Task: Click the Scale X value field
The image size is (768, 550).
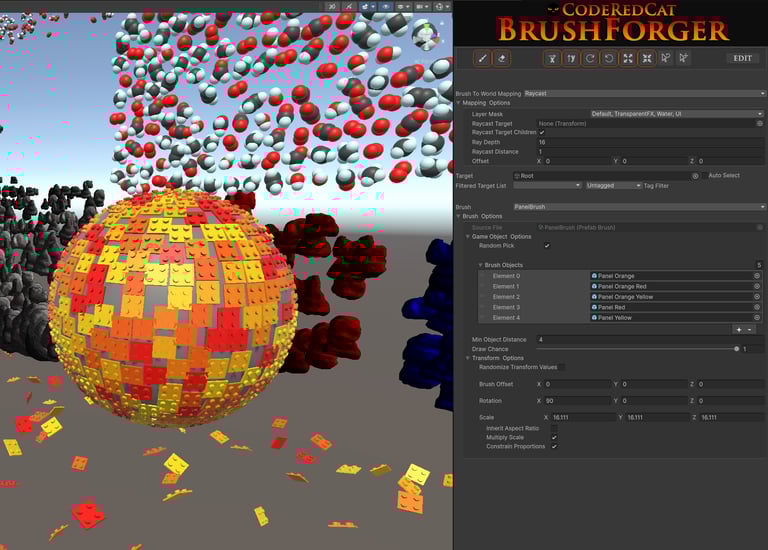Action: point(583,417)
